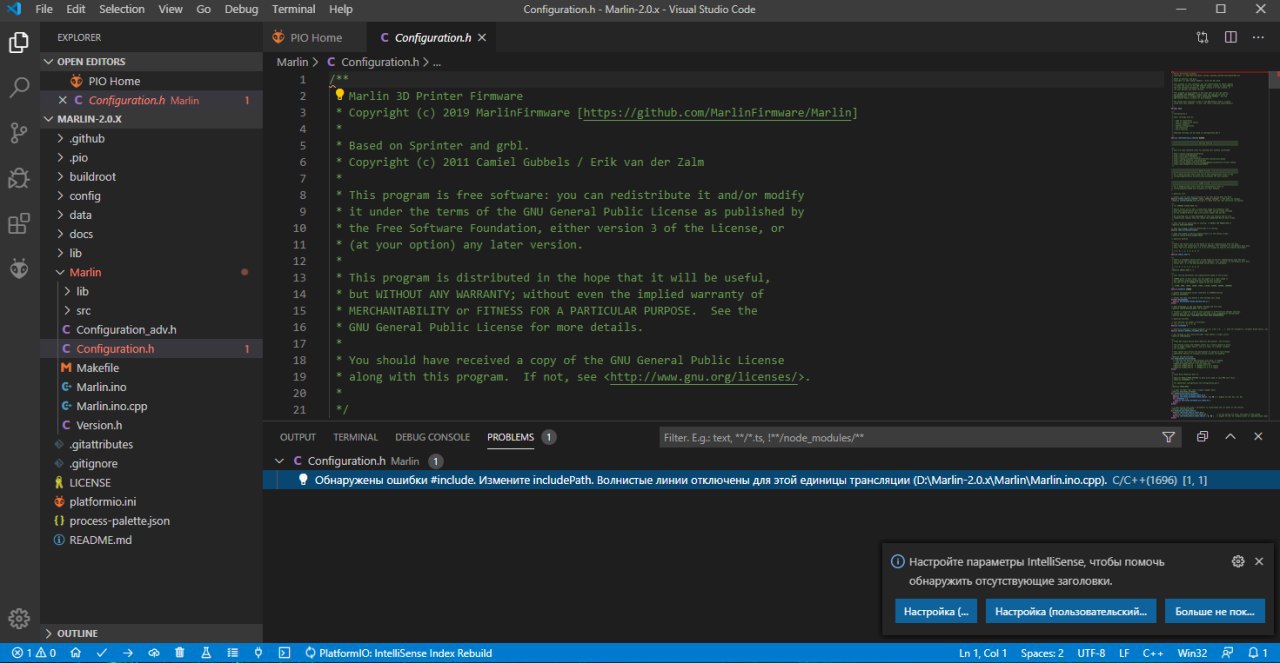Image resolution: width=1280 pixels, height=663 pixels.
Task: Click the 'Больше не пок...' button
Action: (x=1215, y=611)
